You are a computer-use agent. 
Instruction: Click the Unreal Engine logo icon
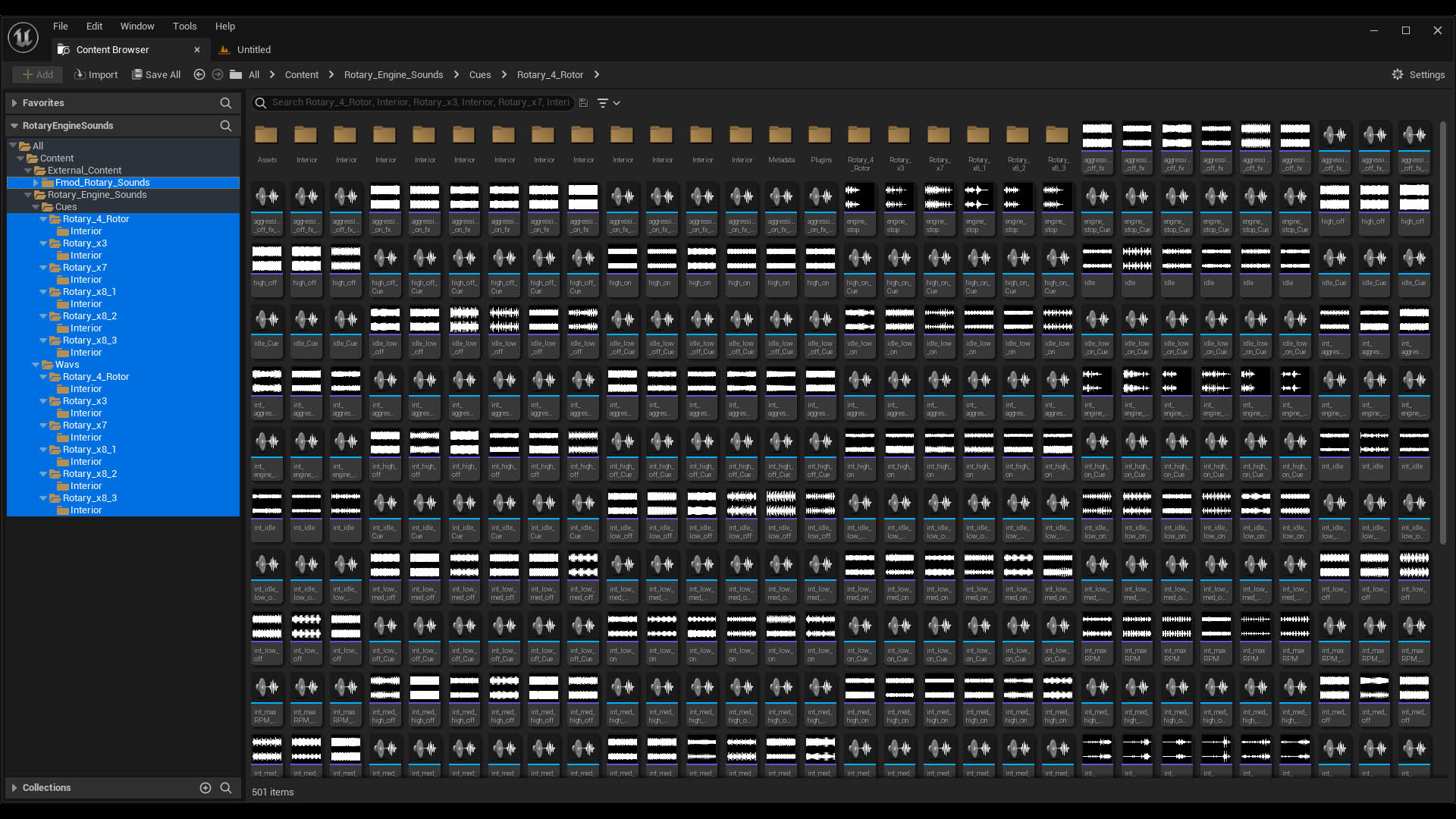23,36
